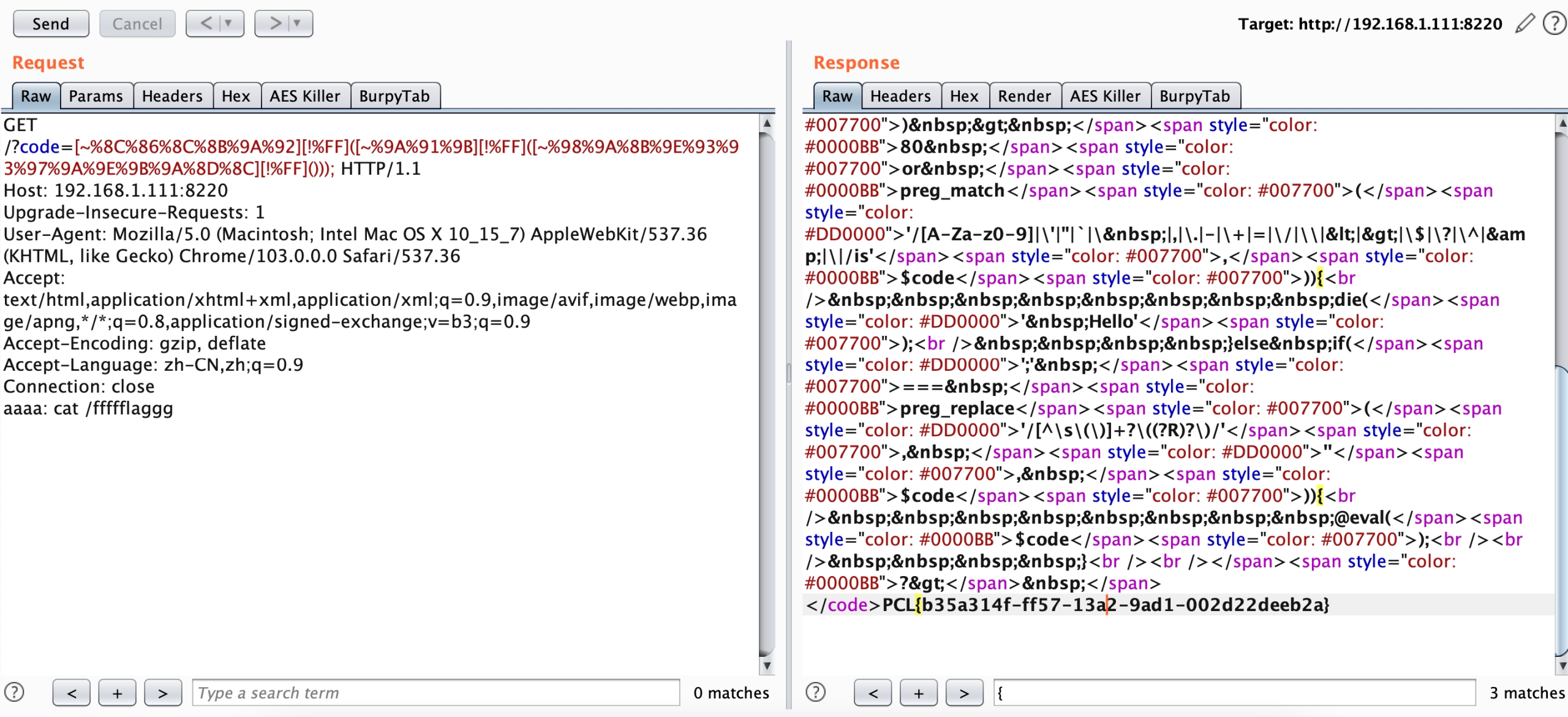Focus the request search term field
The width and height of the screenshot is (1568, 717).
click(435, 692)
